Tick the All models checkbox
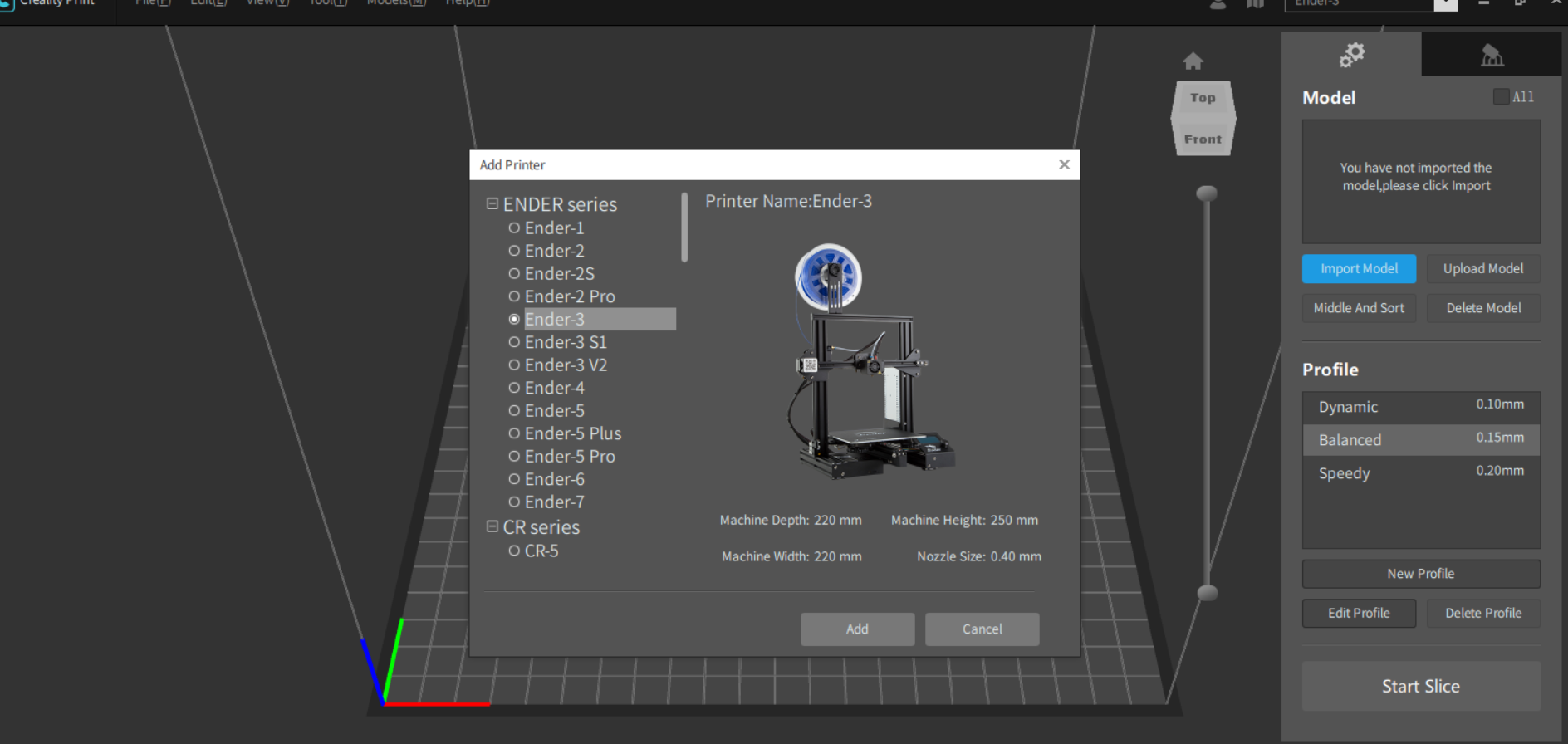Screen dimensions: 1568x744 click(1501, 96)
